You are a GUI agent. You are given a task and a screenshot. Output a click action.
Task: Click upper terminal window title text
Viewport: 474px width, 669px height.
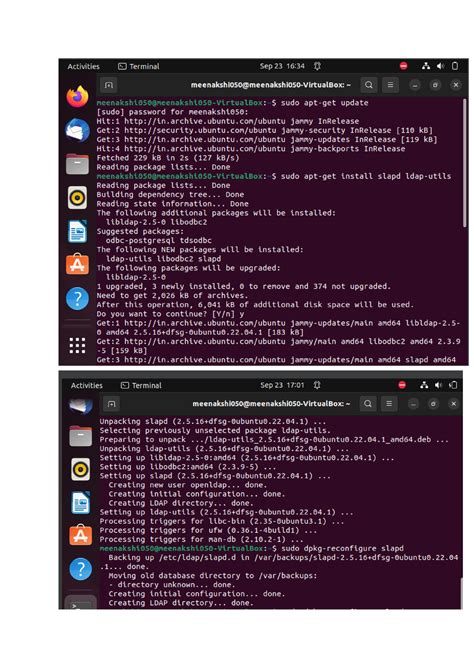(x=271, y=85)
